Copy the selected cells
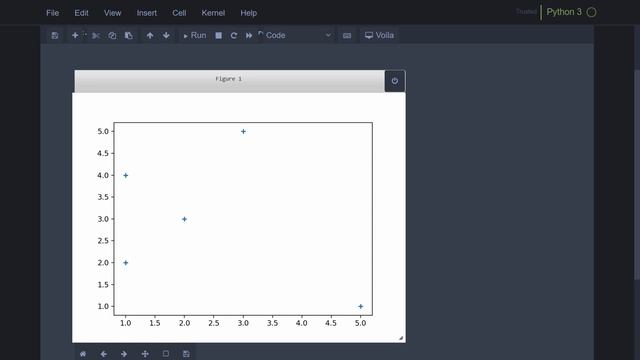 click(x=112, y=36)
